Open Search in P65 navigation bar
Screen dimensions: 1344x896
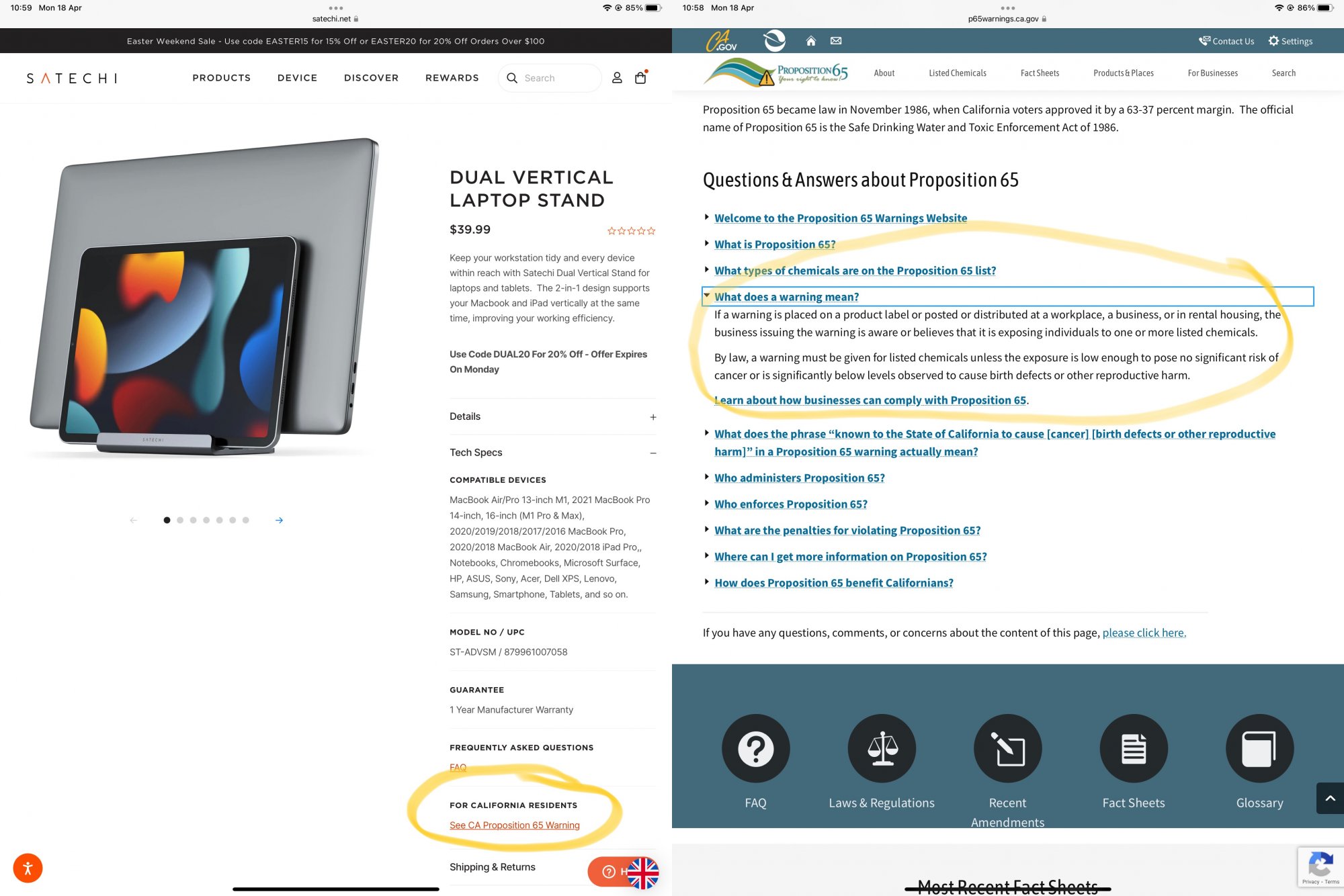tap(1284, 73)
